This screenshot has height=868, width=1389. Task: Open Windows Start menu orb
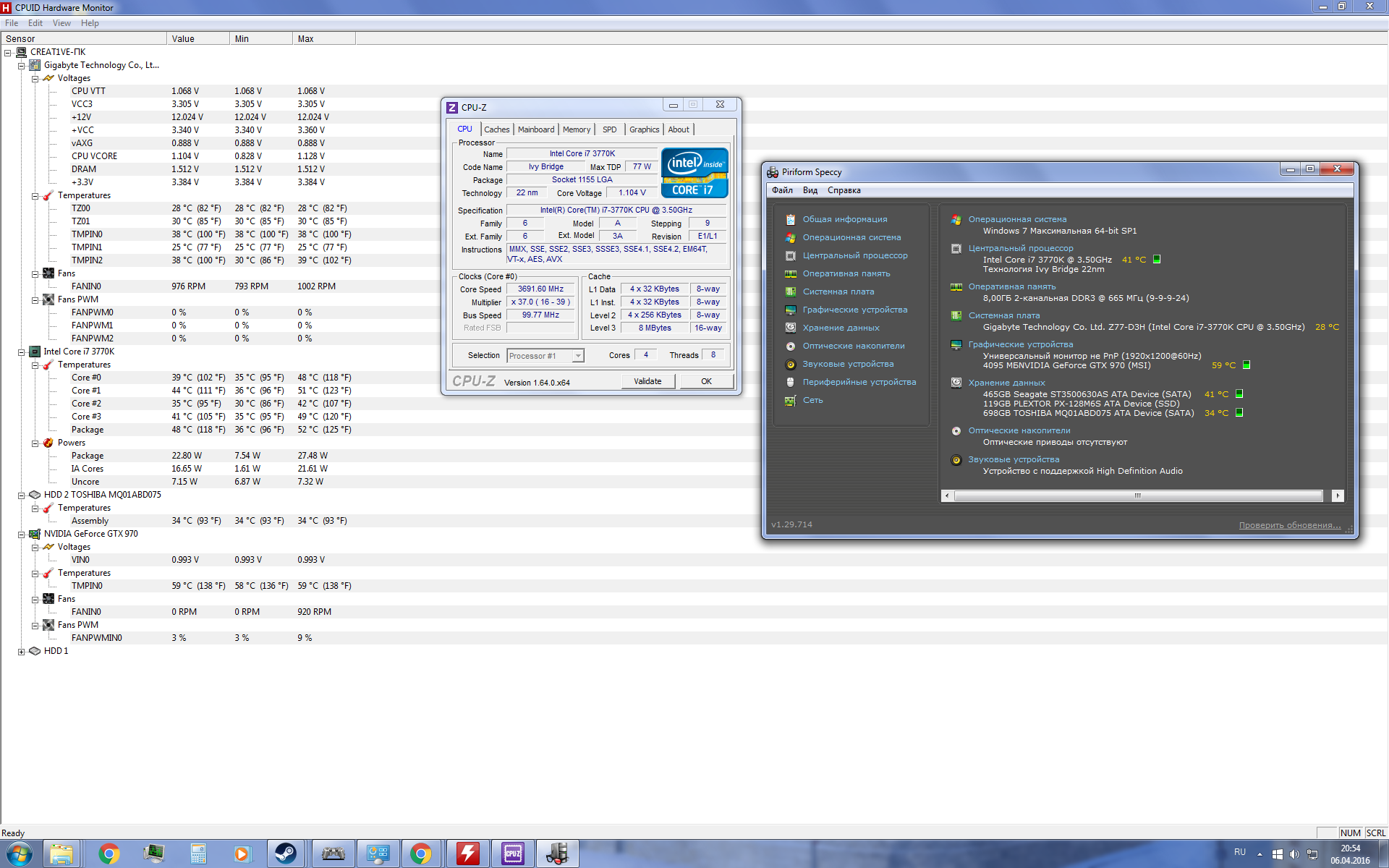[19, 854]
